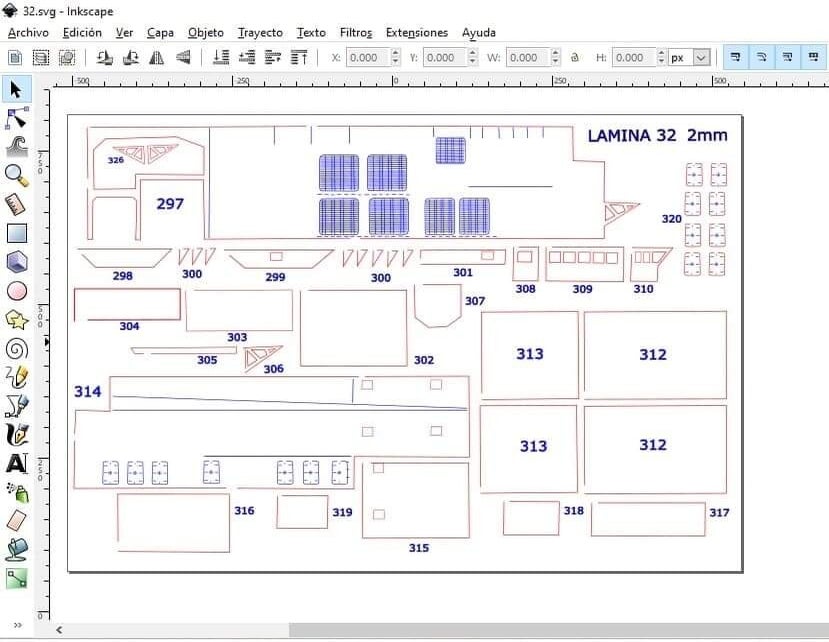Choose the Calligraphy pen tool

16,435
